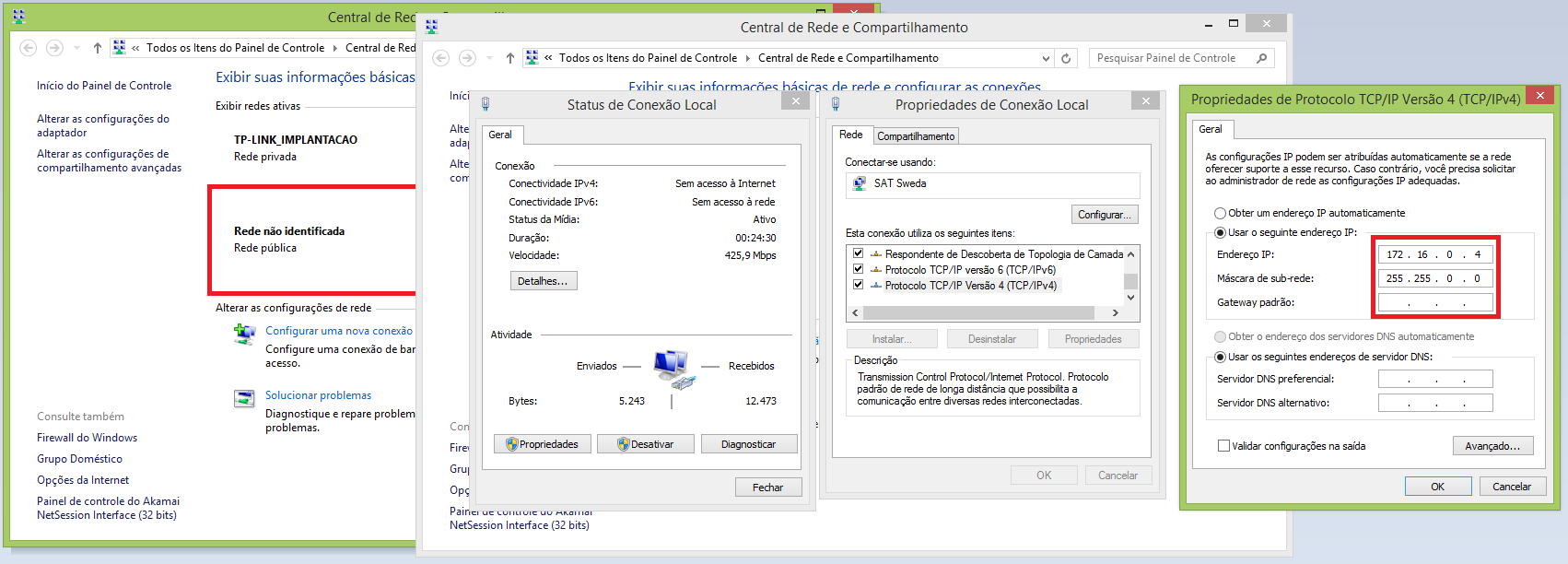This screenshot has width=1568, height=564.
Task: Open recent locations dropdown in rear window
Action: click(76, 48)
